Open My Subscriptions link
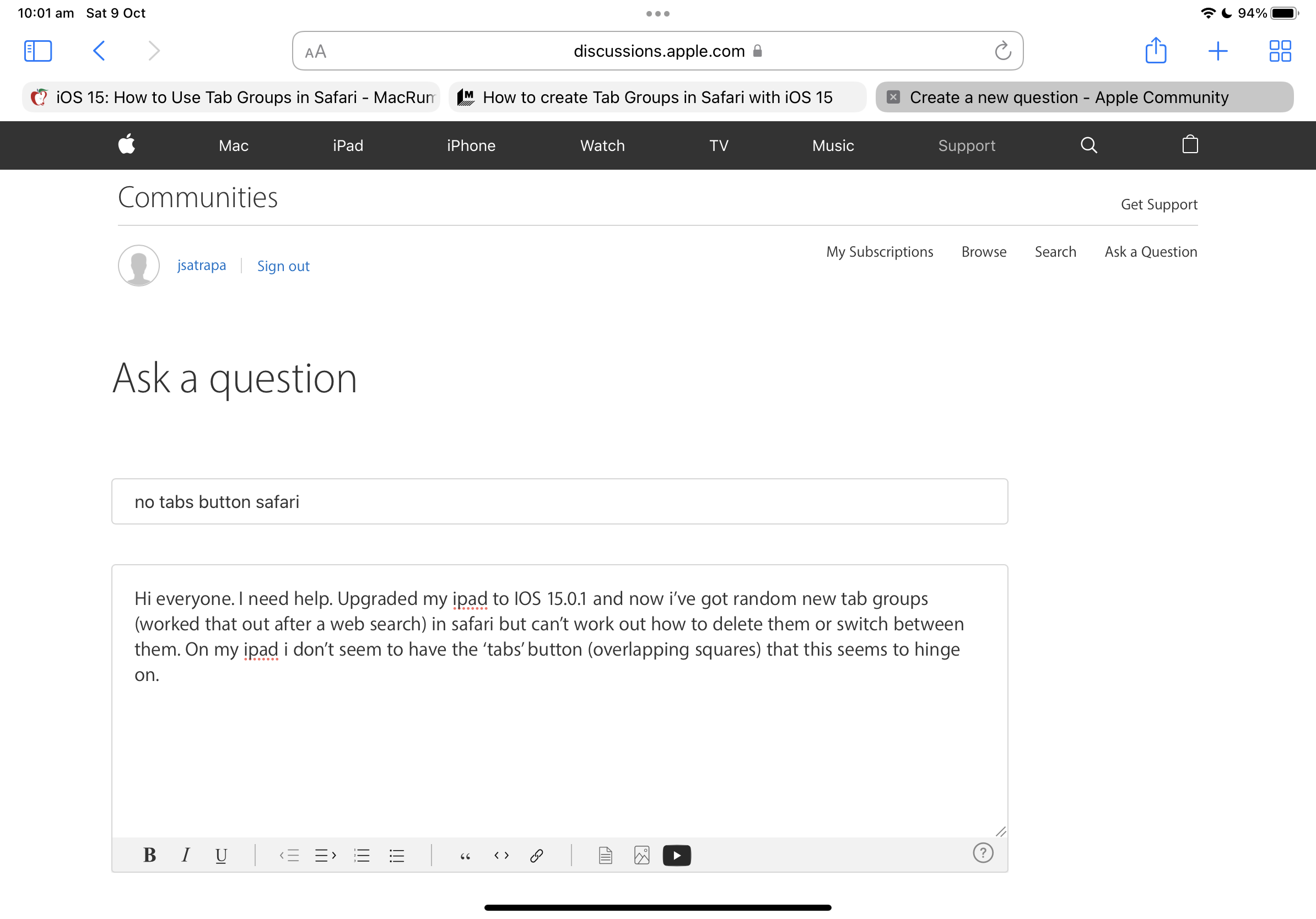1316x919 pixels. click(x=879, y=252)
